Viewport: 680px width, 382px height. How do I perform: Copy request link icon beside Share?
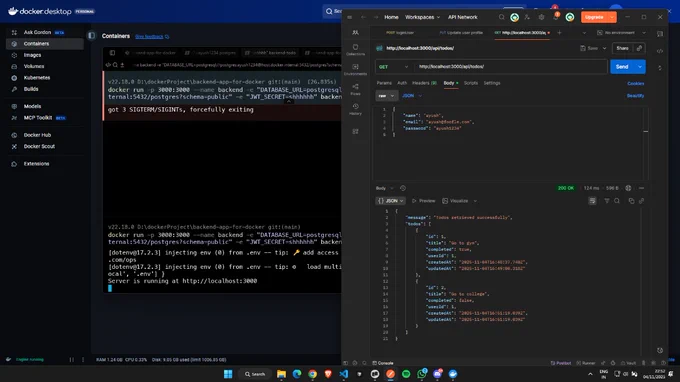pyautogui.click(x=639, y=48)
